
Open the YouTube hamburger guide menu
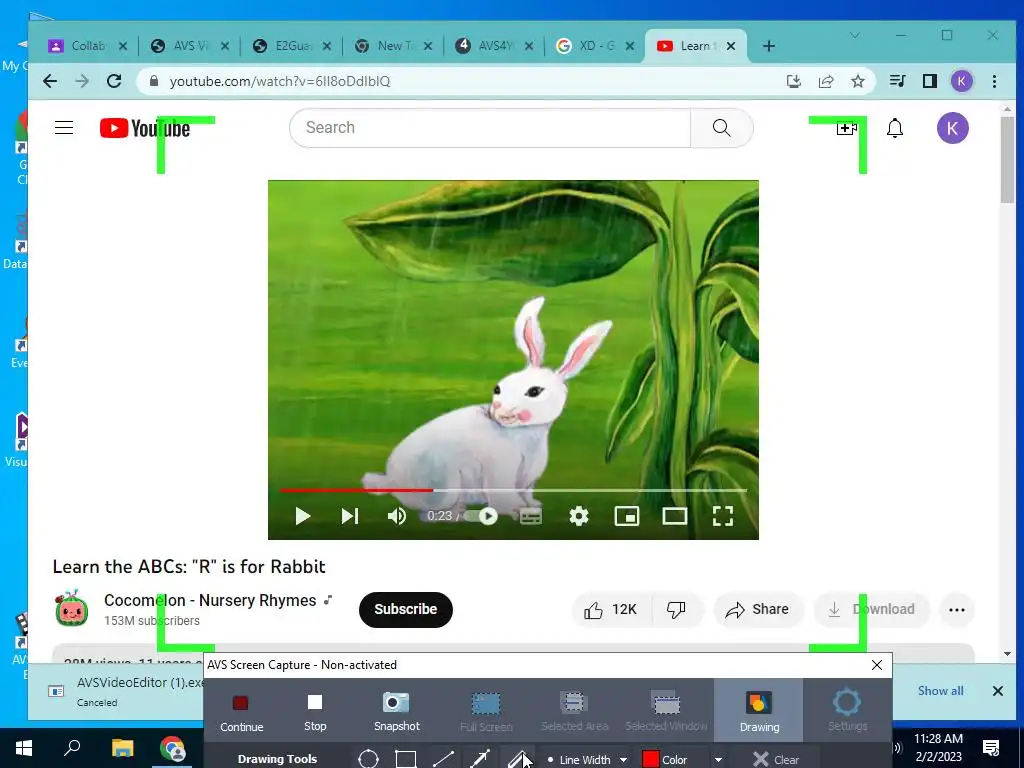(64, 127)
